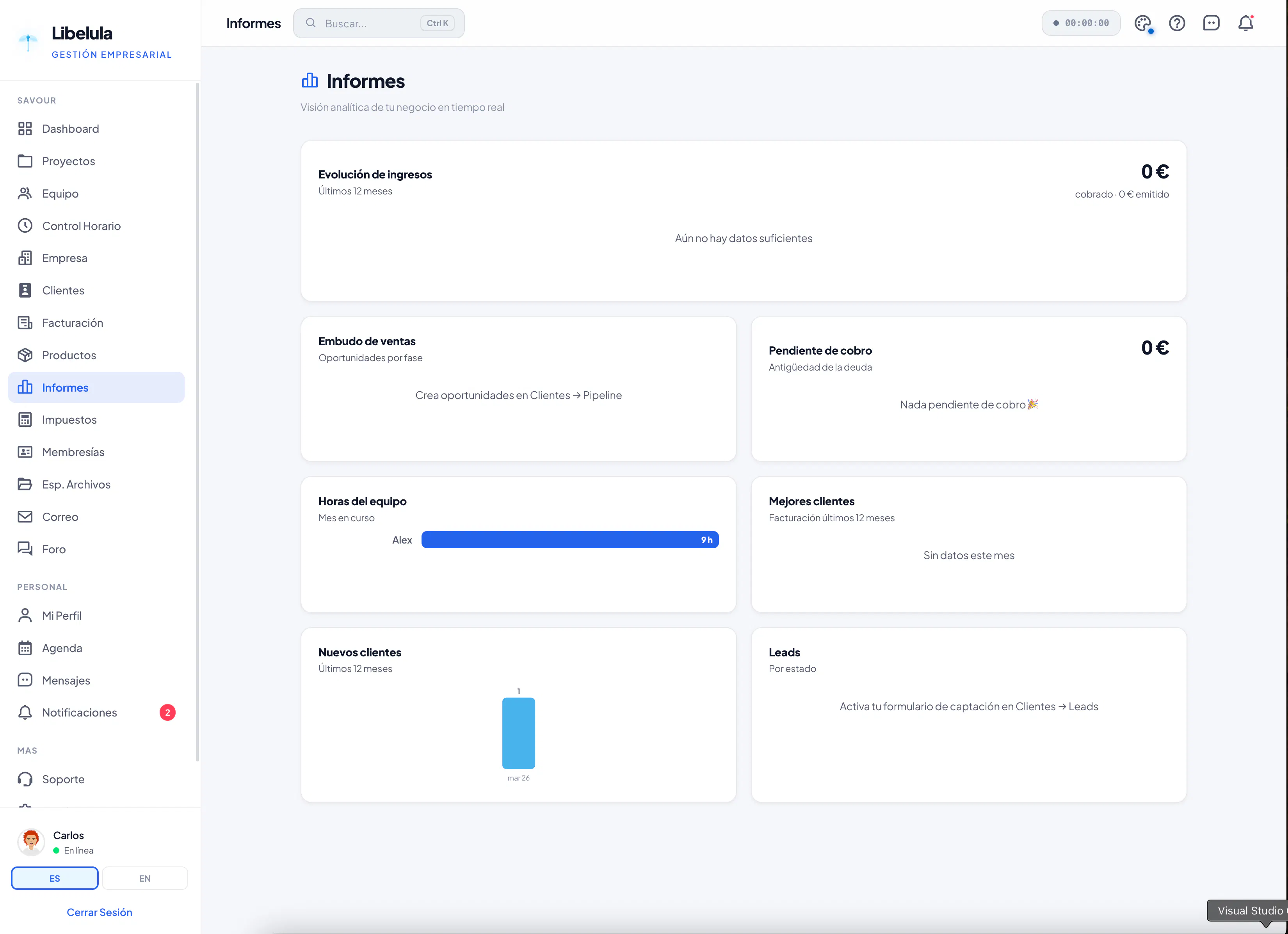This screenshot has width=1288, height=934.
Task: Start the 00:00:00 timer button
Action: [1081, 23]
